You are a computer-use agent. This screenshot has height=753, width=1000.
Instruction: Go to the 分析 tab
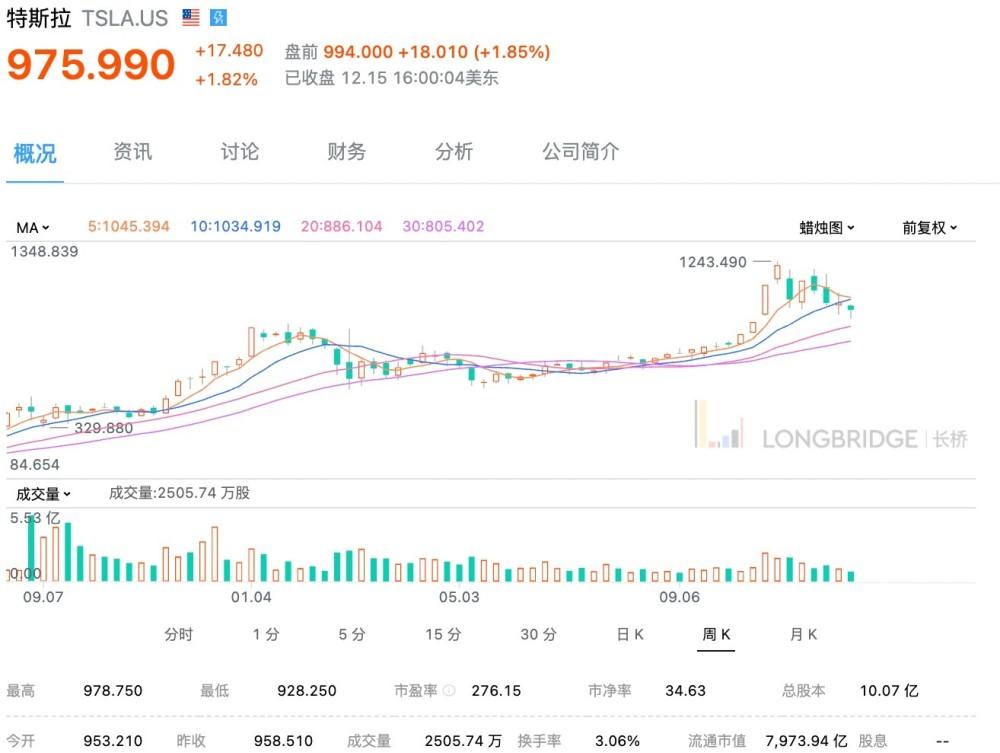point(453,152)
